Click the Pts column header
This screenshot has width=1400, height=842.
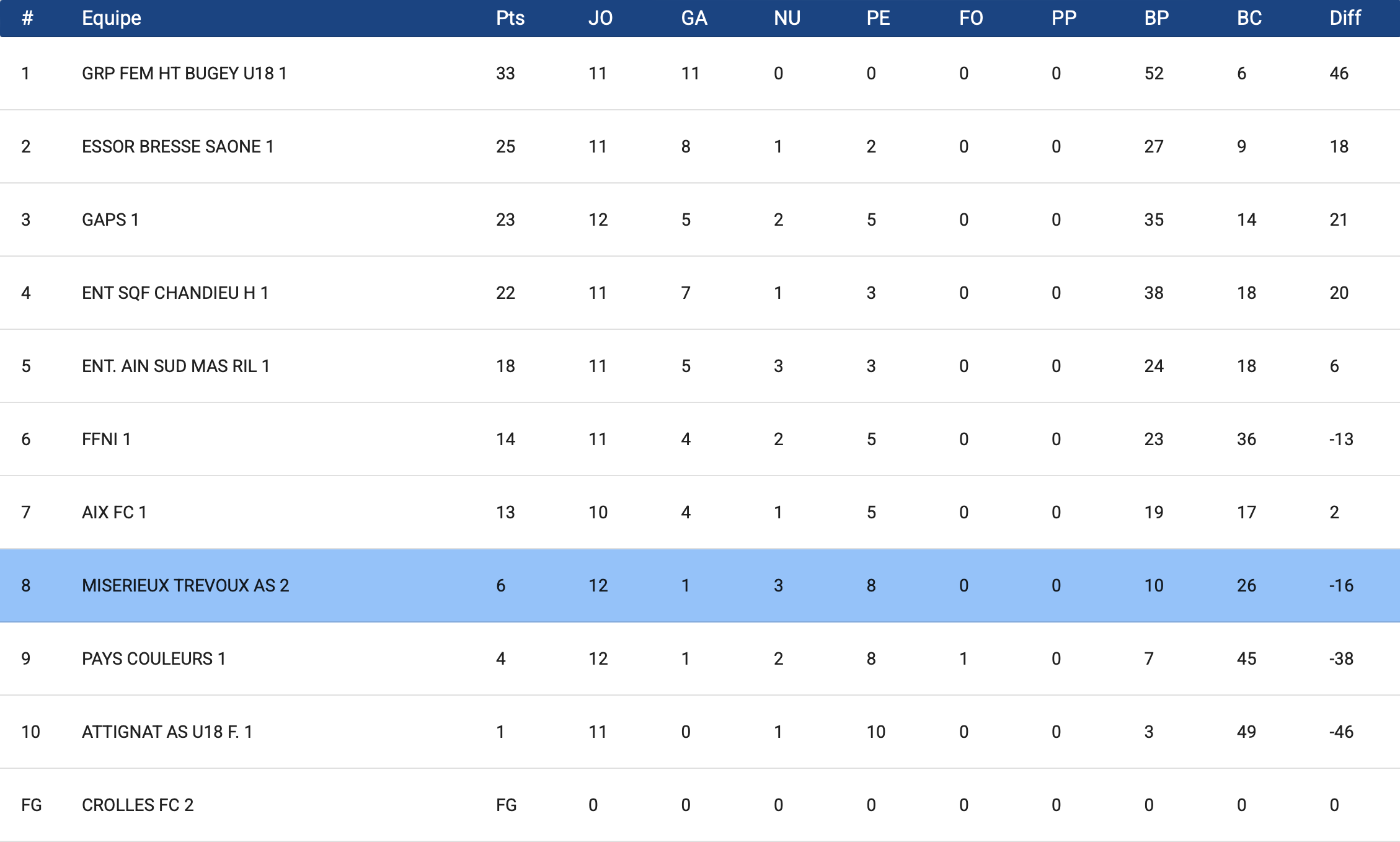(510, 18)
